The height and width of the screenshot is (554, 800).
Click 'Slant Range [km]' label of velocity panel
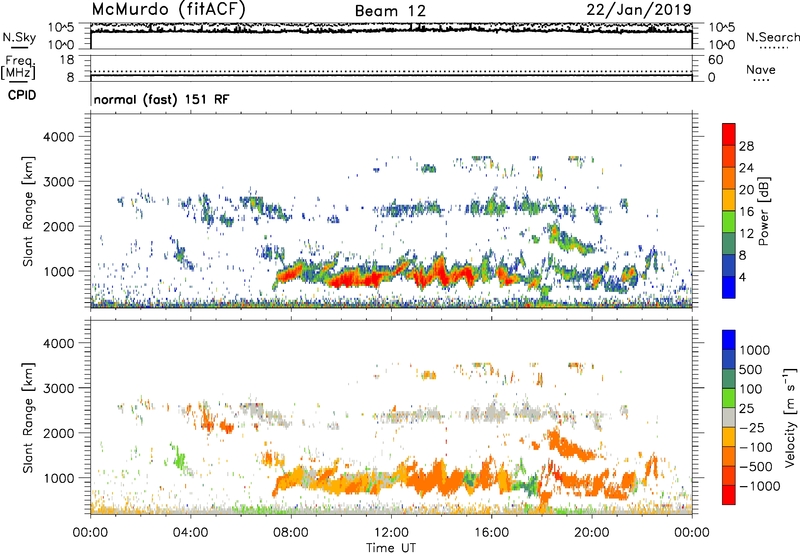tap(28, 418)
